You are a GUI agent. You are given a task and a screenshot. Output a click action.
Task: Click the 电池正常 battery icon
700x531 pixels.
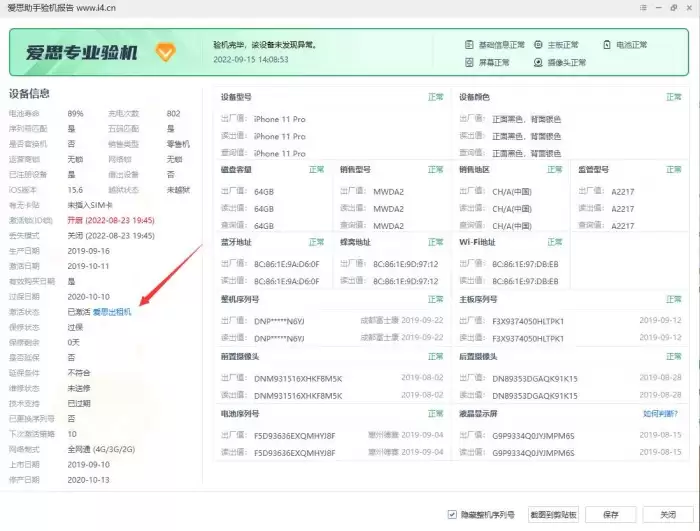[x=607, y=45]
